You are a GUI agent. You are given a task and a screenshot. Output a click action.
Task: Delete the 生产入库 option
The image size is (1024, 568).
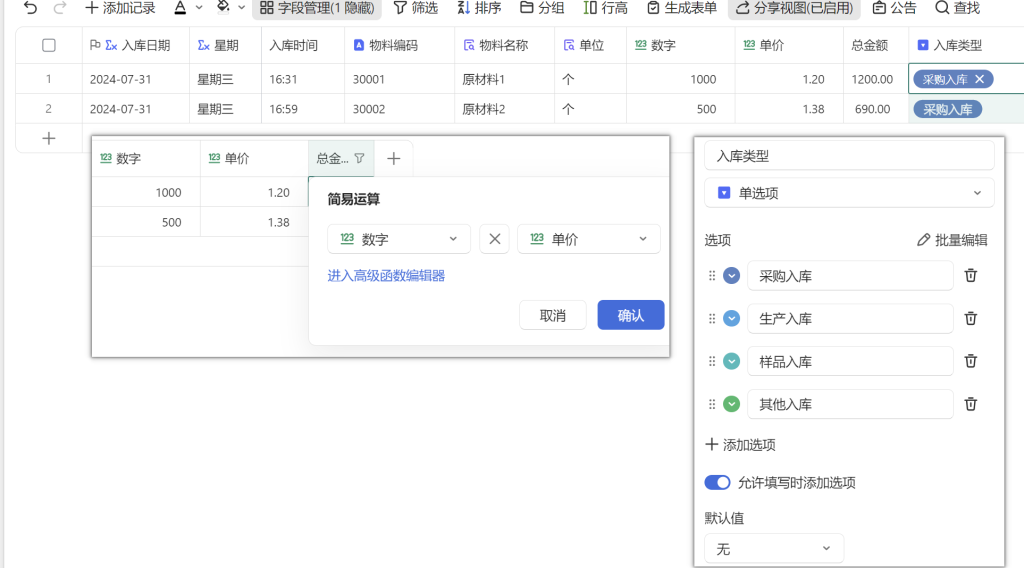tap(971, 319)
